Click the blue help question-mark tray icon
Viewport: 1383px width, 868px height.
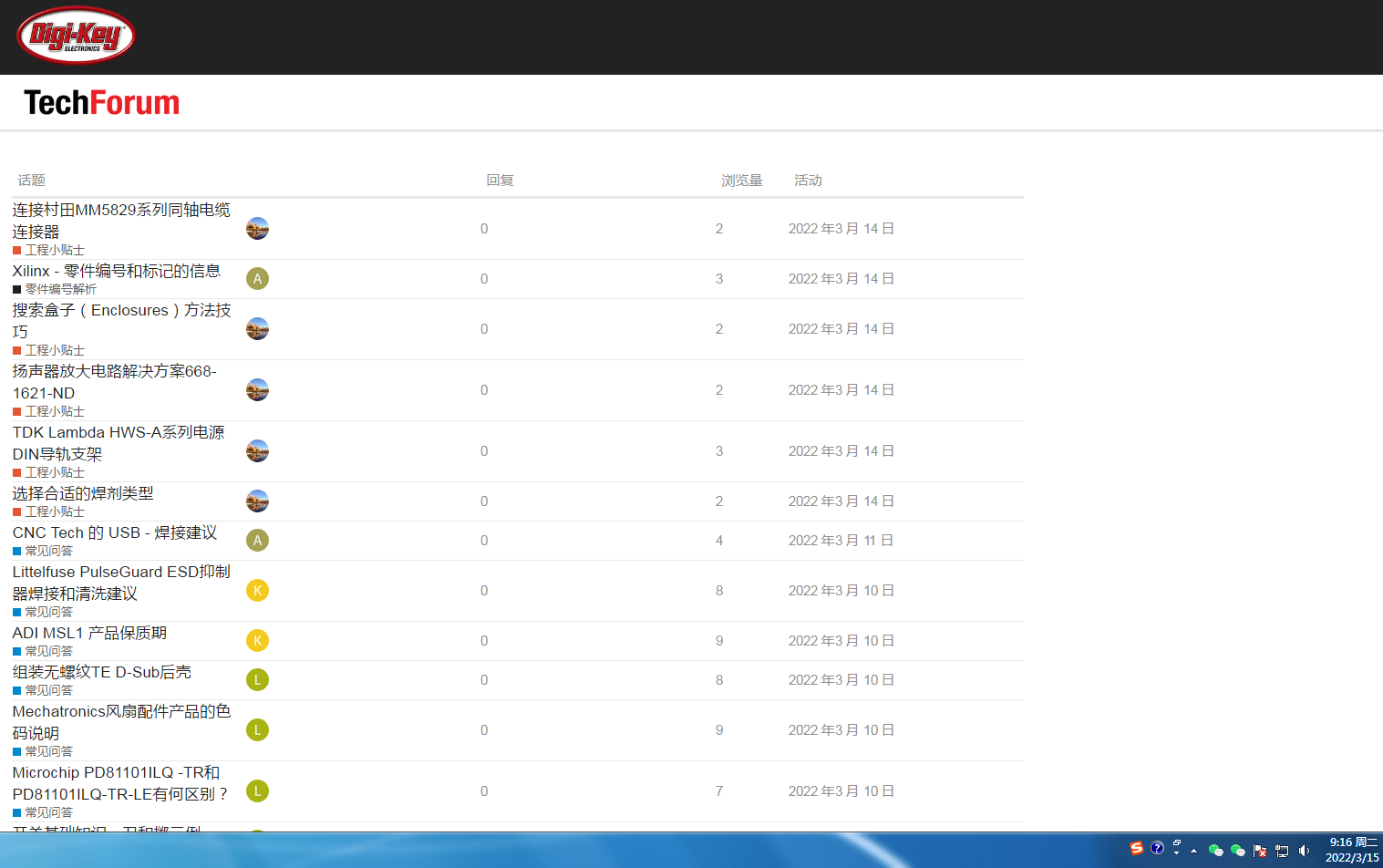click(x=1157, y=848)
